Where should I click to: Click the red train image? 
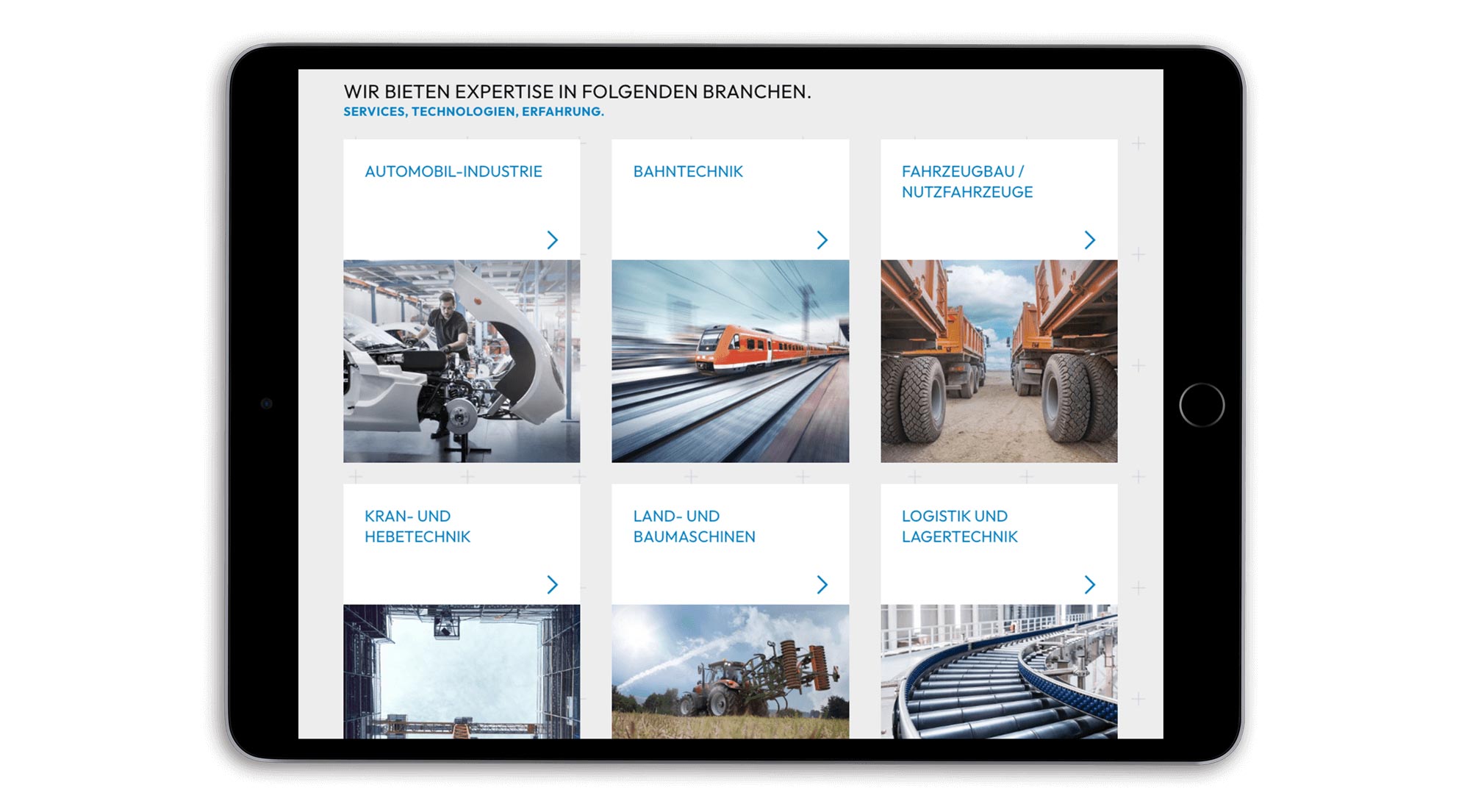click(730, 361)
